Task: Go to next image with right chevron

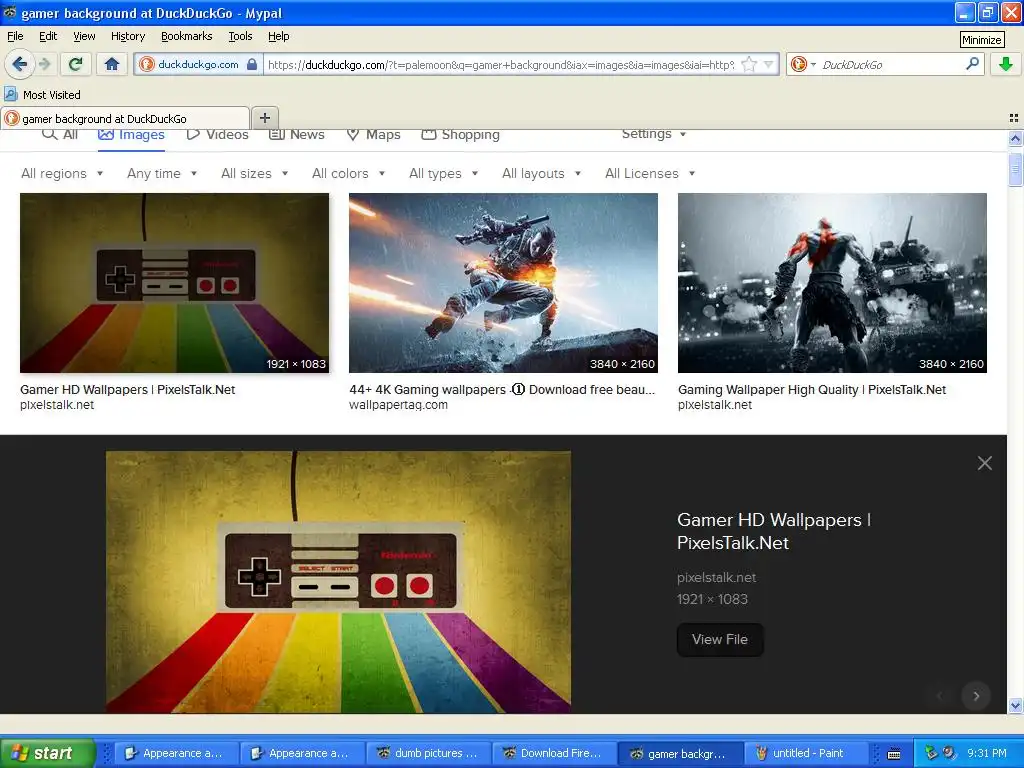Action: pyautogui.click(x=976, y=696)
